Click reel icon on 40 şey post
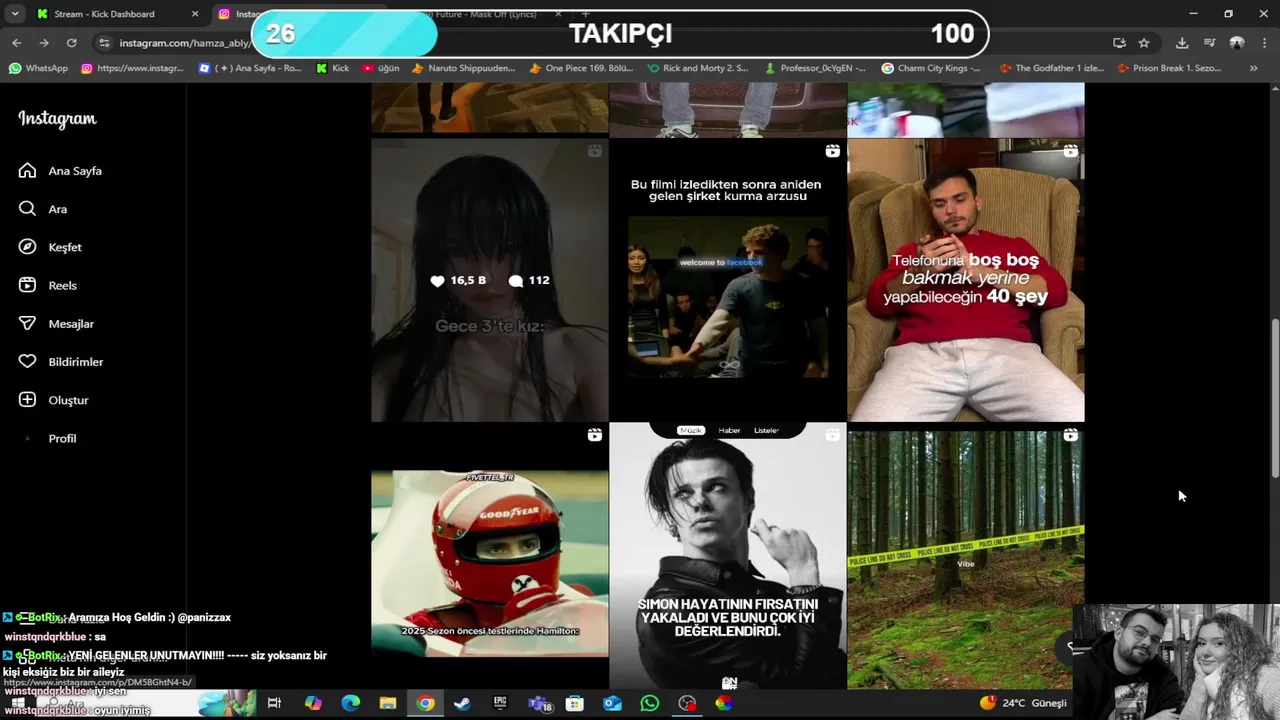This screenshot has height=720, width=1280. (x=1070, y=151)
